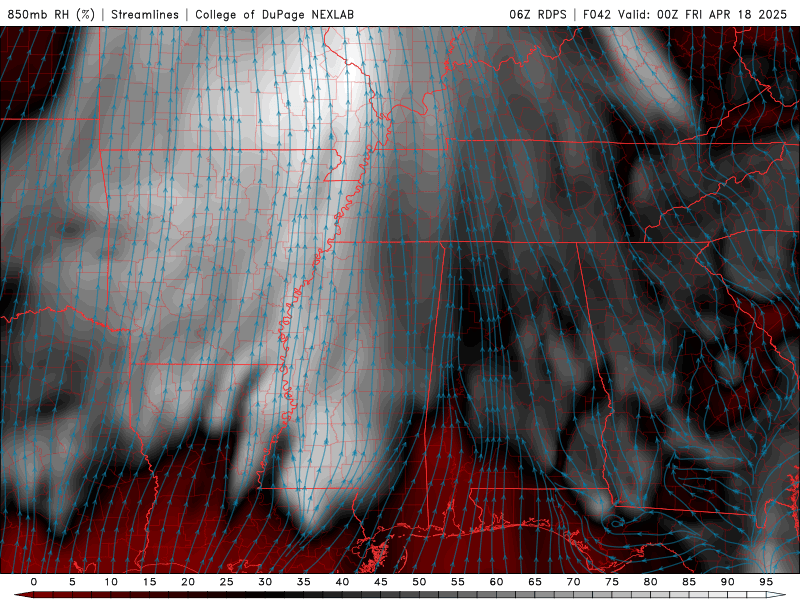Image resolution: width=800 pixels, height=600 pixels.
Task: Select the 10 value on the color scale
Action: pyautogui.click(x=111, y=582)
